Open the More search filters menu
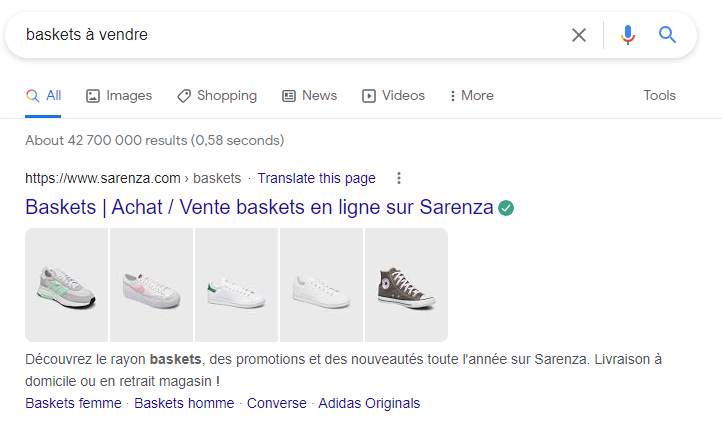This screenshot has width=722, height=421. (x=471, y=96)
